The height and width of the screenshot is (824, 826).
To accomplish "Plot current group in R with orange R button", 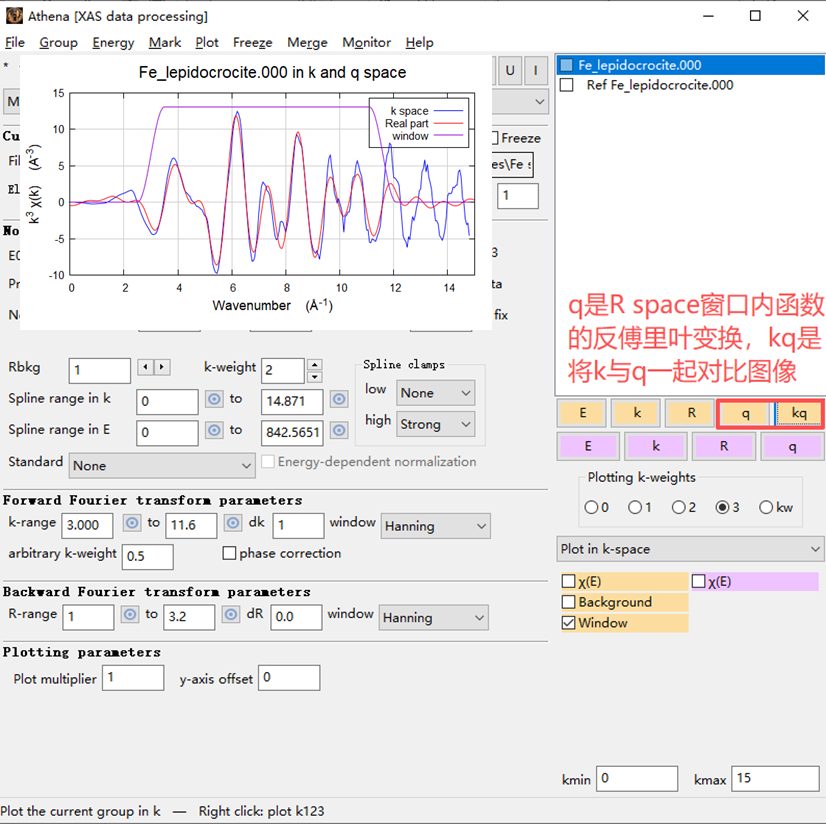I will click(691, 413).
